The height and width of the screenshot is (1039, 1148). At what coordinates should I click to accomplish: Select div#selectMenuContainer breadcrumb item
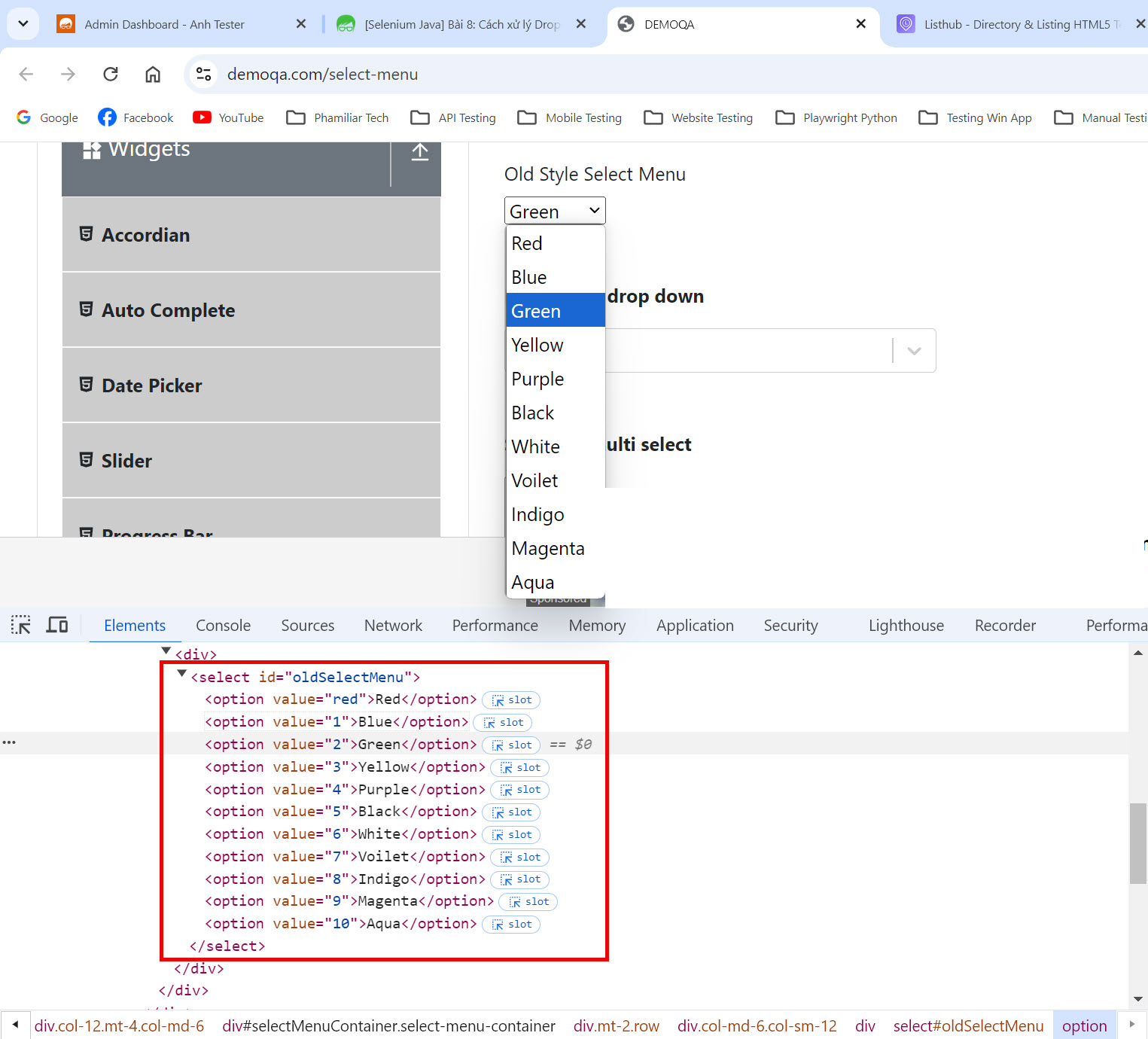click(388, 1026)
